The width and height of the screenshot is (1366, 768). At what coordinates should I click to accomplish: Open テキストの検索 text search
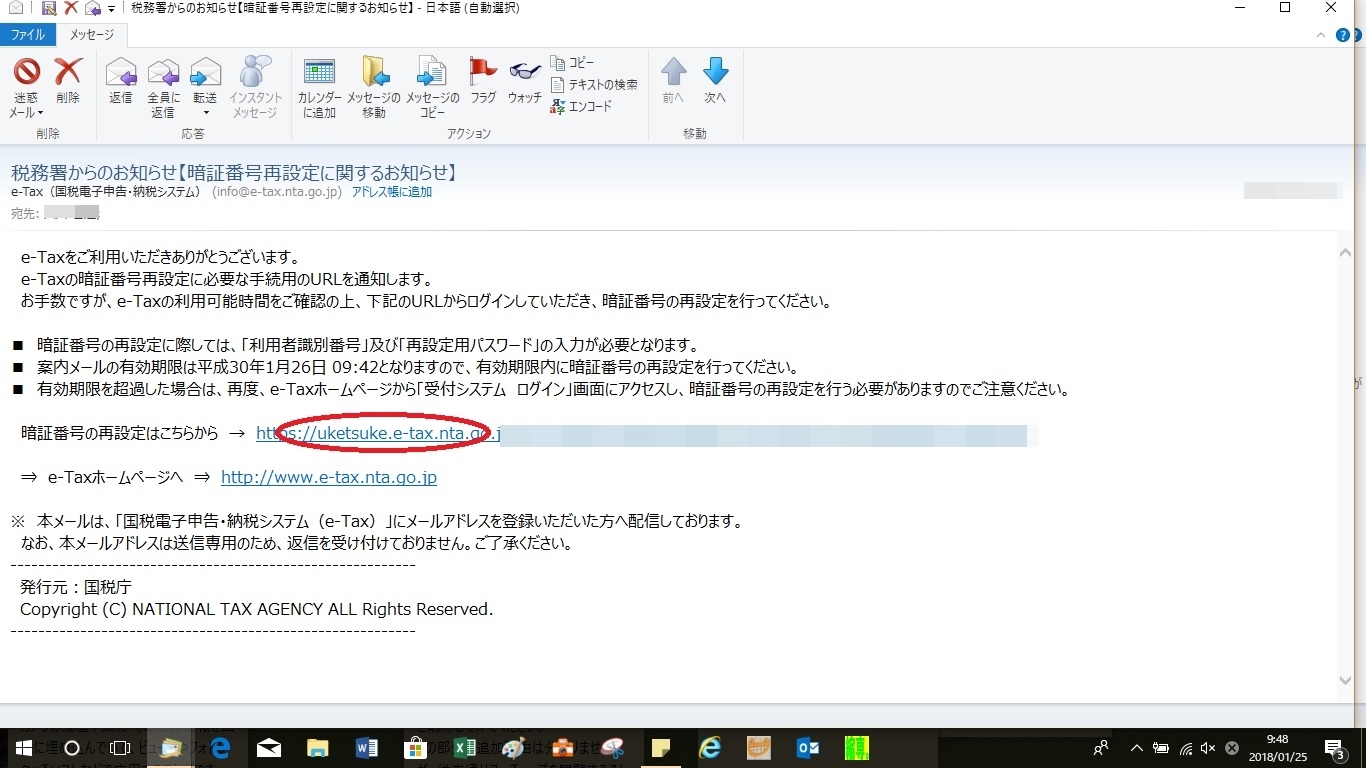(594, 85)
